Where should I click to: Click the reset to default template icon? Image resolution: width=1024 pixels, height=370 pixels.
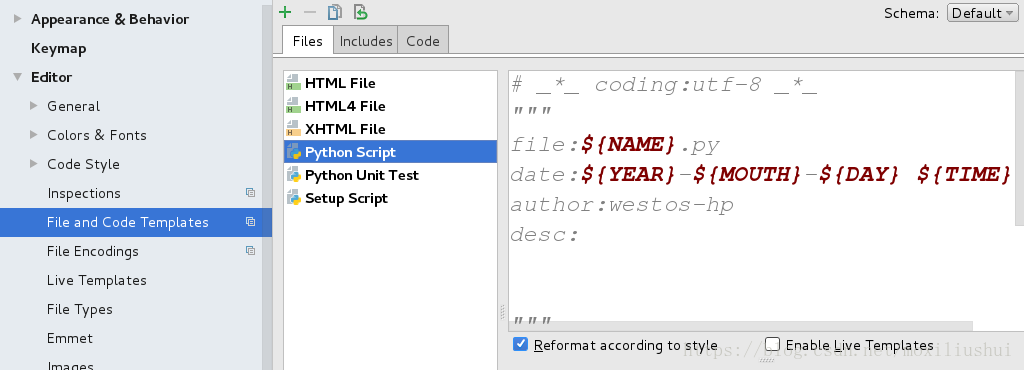(360, 12)
